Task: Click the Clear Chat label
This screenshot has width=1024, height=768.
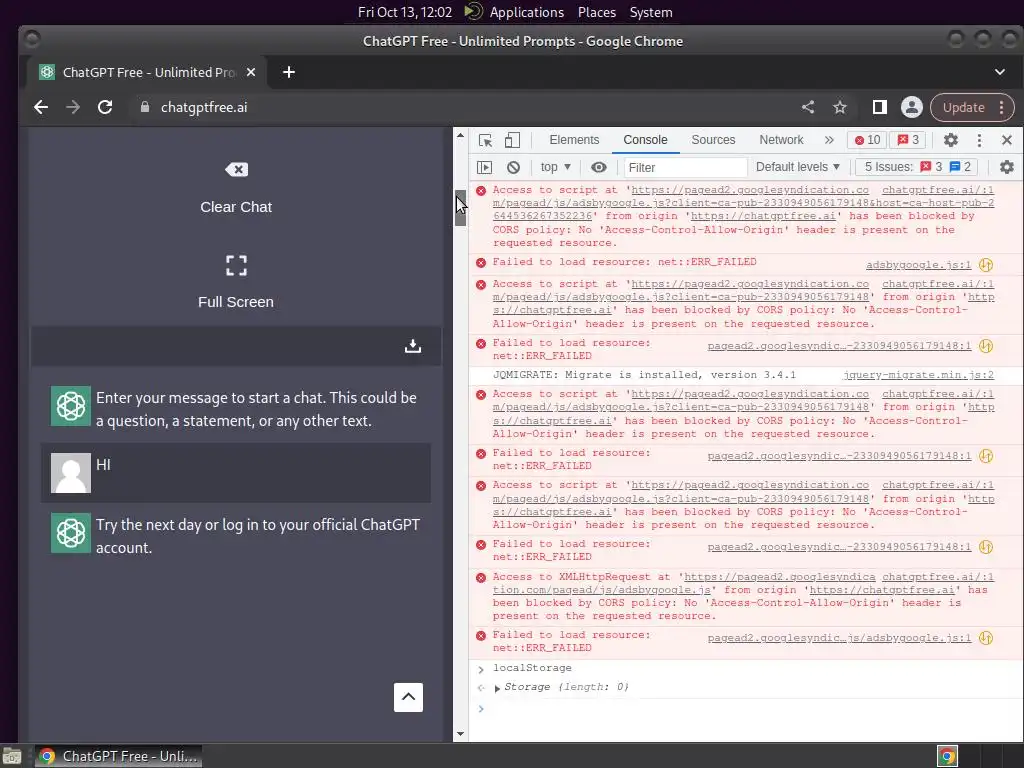Action: (x=236, y=207)
